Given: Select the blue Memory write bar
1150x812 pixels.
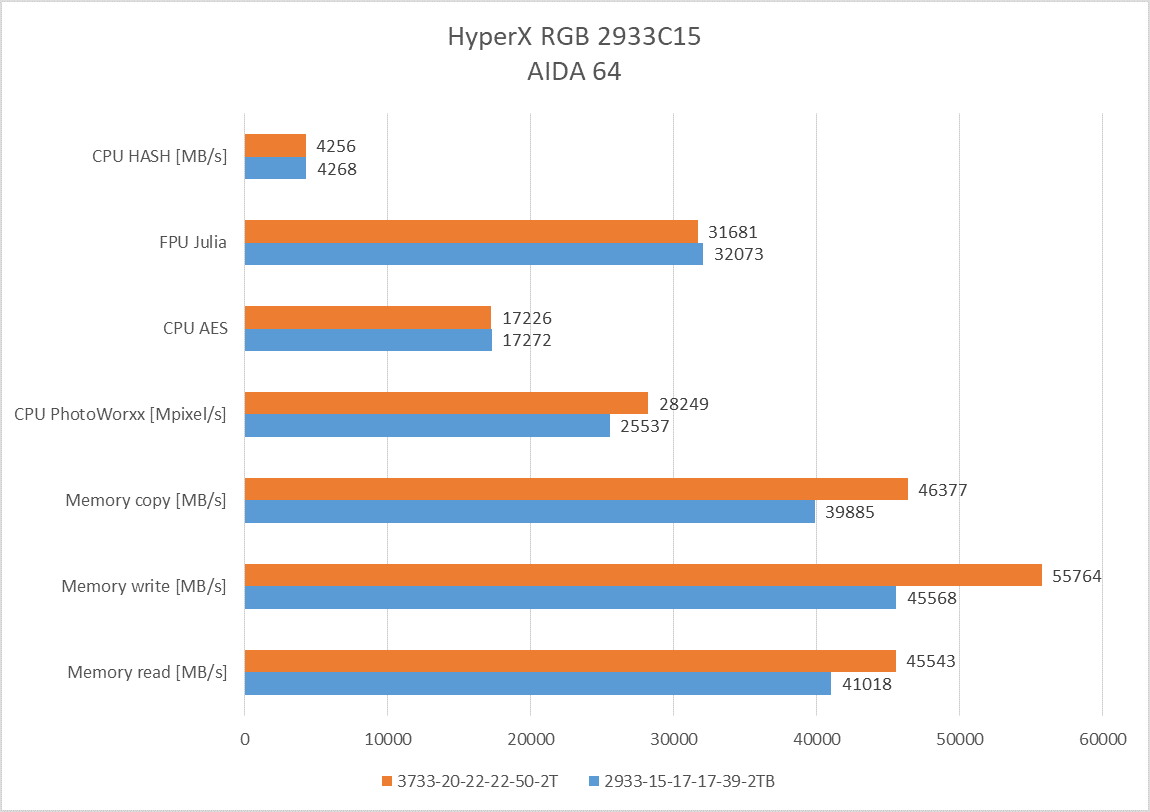Looking at the screenshot, I should (x=570, y=596).
